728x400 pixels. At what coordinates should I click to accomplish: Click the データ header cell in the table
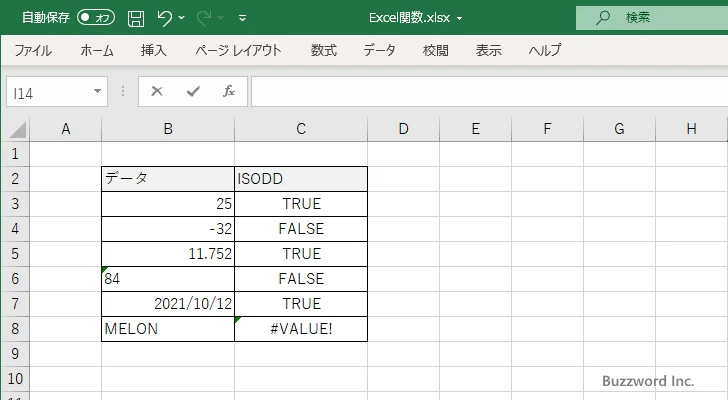click(168, 179)
